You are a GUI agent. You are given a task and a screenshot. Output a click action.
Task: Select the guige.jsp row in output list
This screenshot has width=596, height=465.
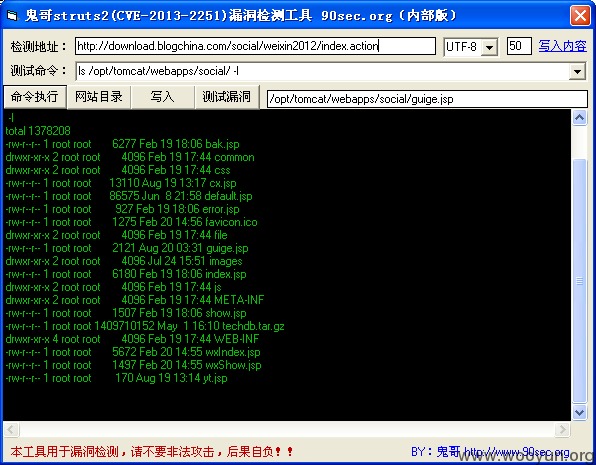tap(127, 248)
